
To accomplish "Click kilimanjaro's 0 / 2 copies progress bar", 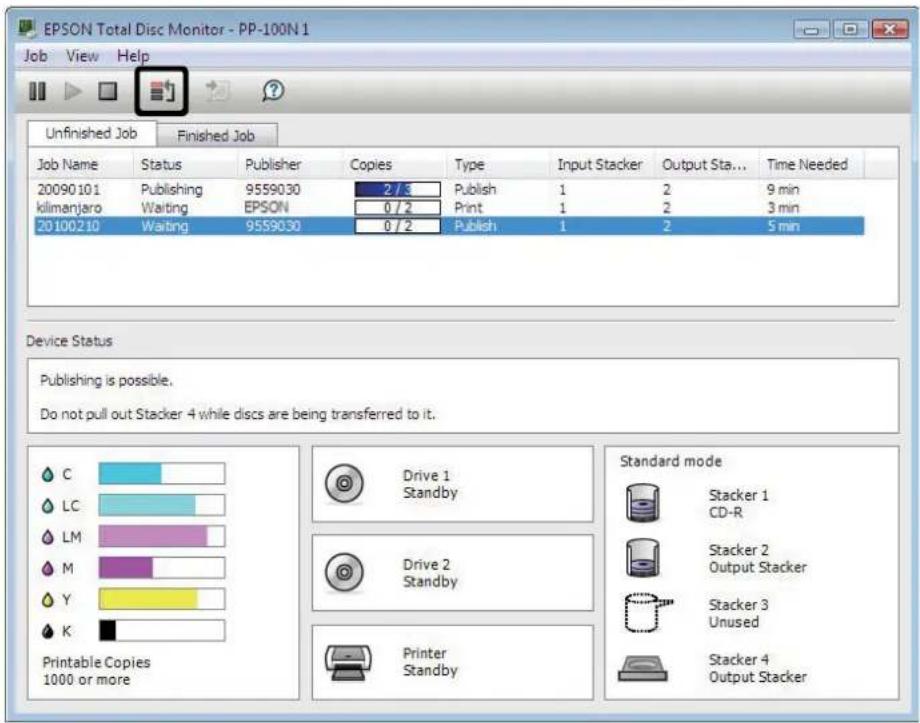I will point(397,208).
